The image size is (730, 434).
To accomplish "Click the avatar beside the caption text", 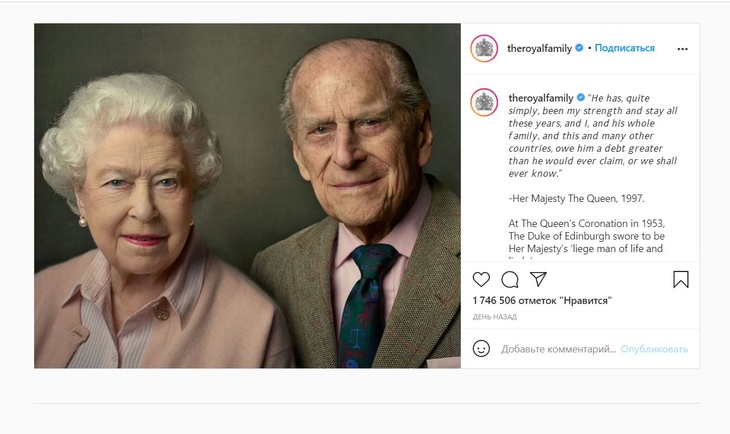I will tap(485, 102).
